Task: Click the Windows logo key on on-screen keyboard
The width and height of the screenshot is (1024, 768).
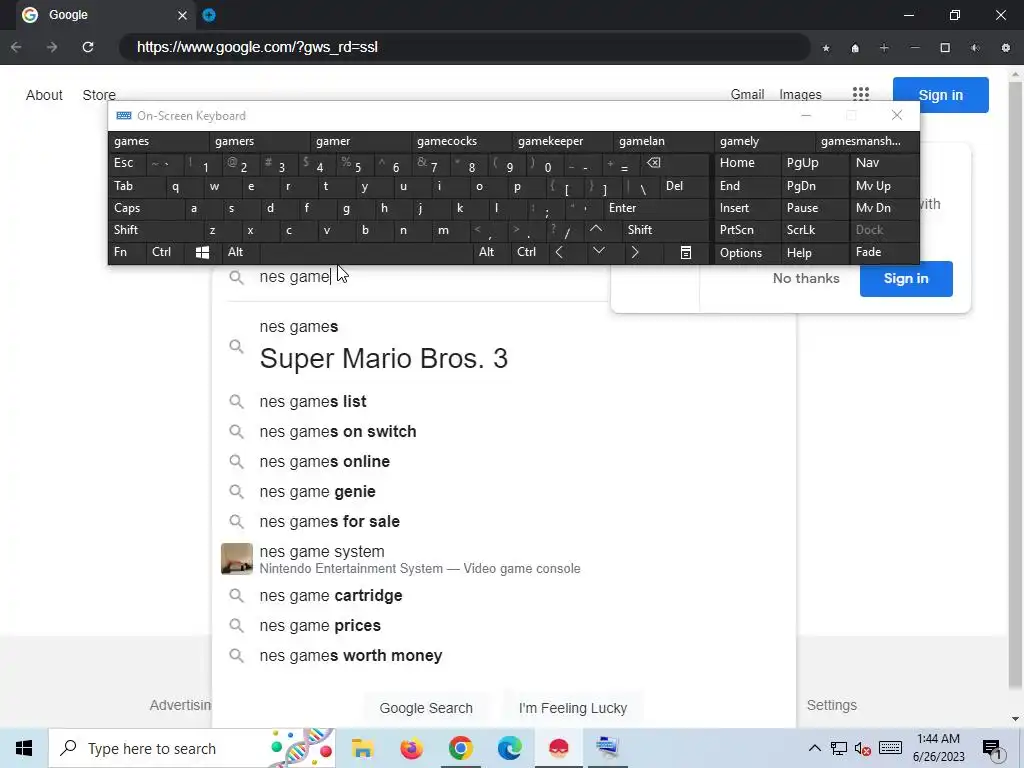Action: (202, 253)
